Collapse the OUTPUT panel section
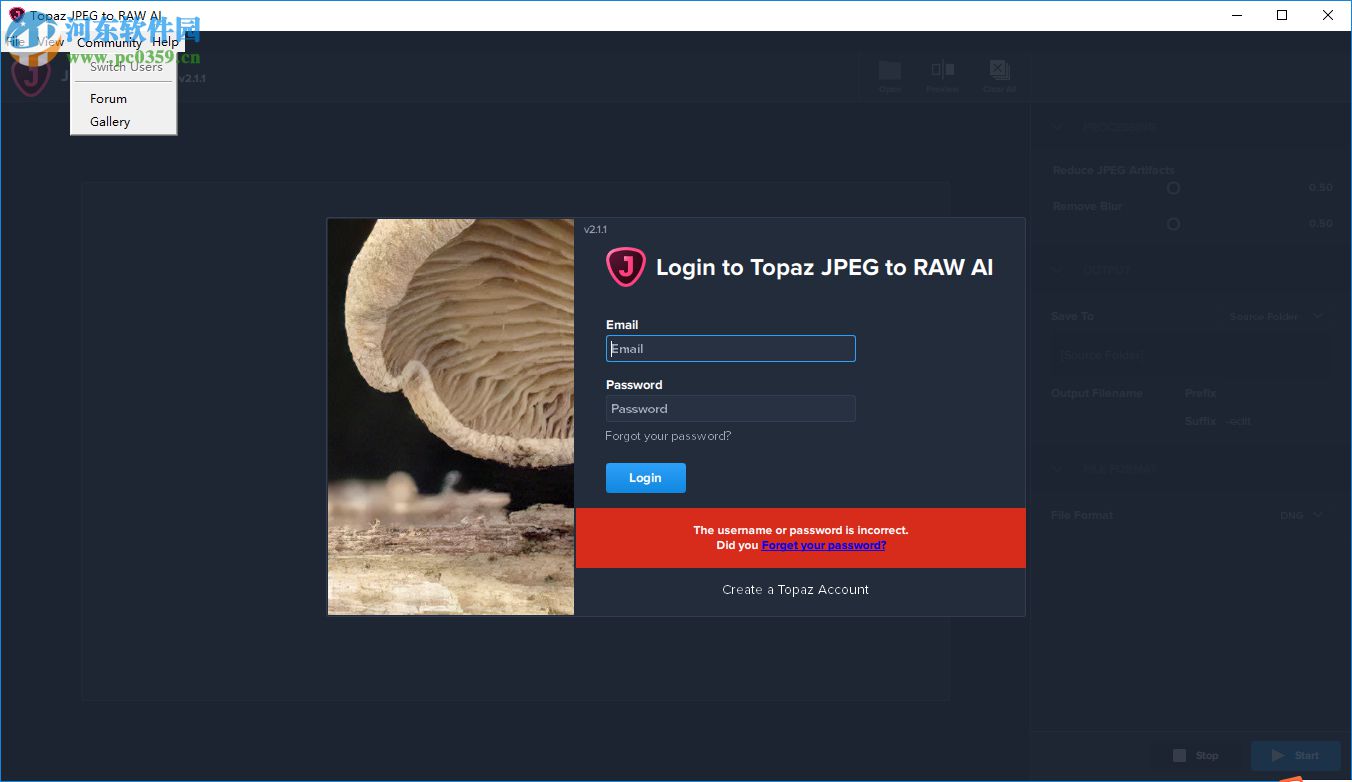This screenshot has width=1352, height=782. pyautogui.click(x=1056, y=269)
